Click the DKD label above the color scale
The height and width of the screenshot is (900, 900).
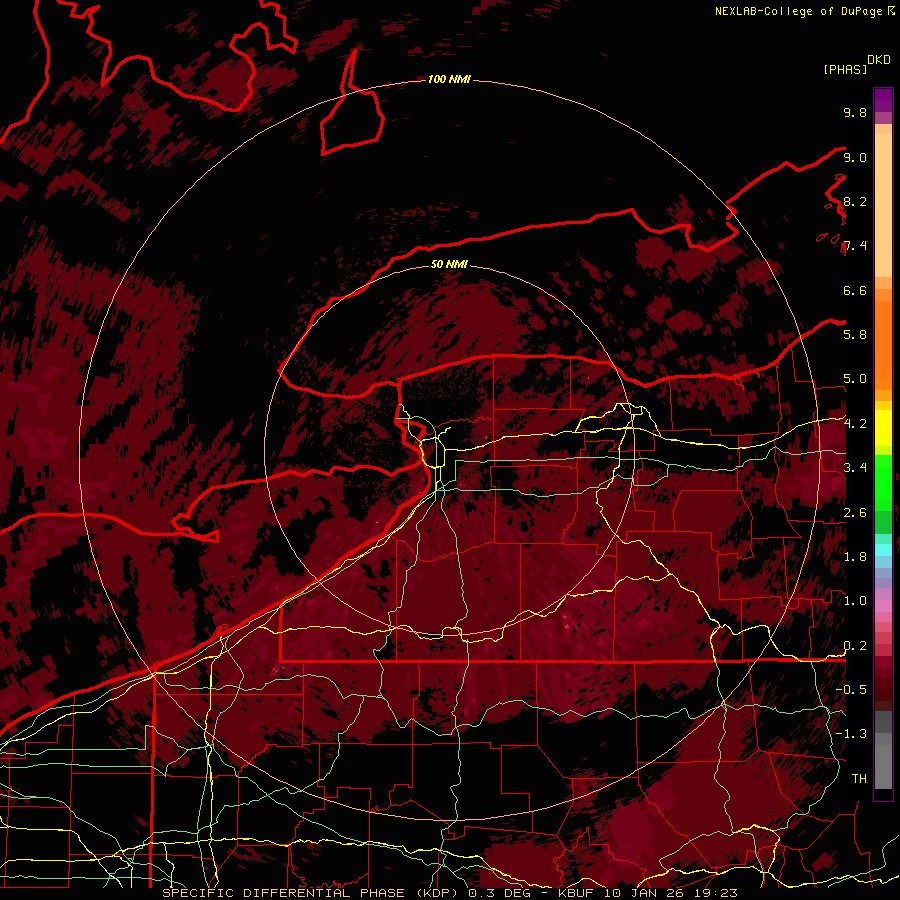pos(879,60)
